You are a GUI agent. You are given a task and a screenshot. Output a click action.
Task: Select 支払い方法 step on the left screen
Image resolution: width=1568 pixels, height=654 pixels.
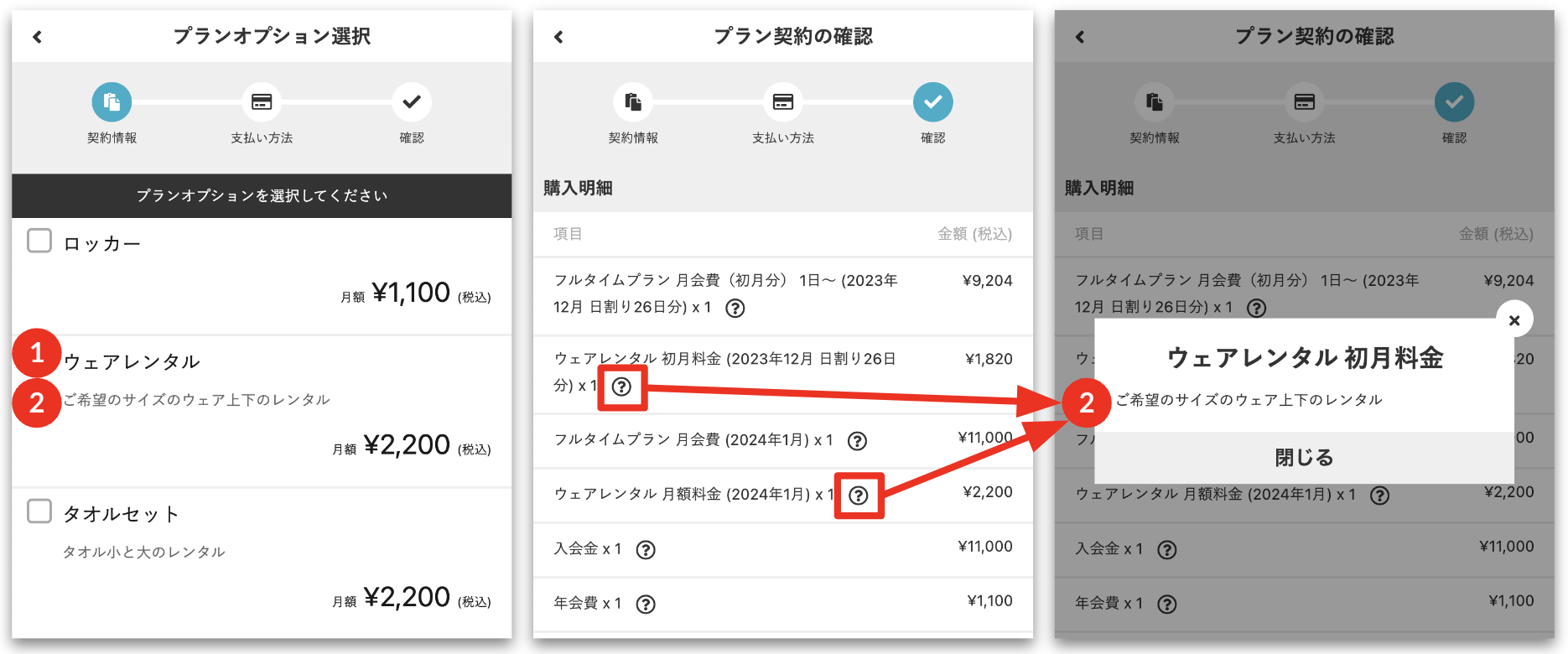[x=262, y=102]
